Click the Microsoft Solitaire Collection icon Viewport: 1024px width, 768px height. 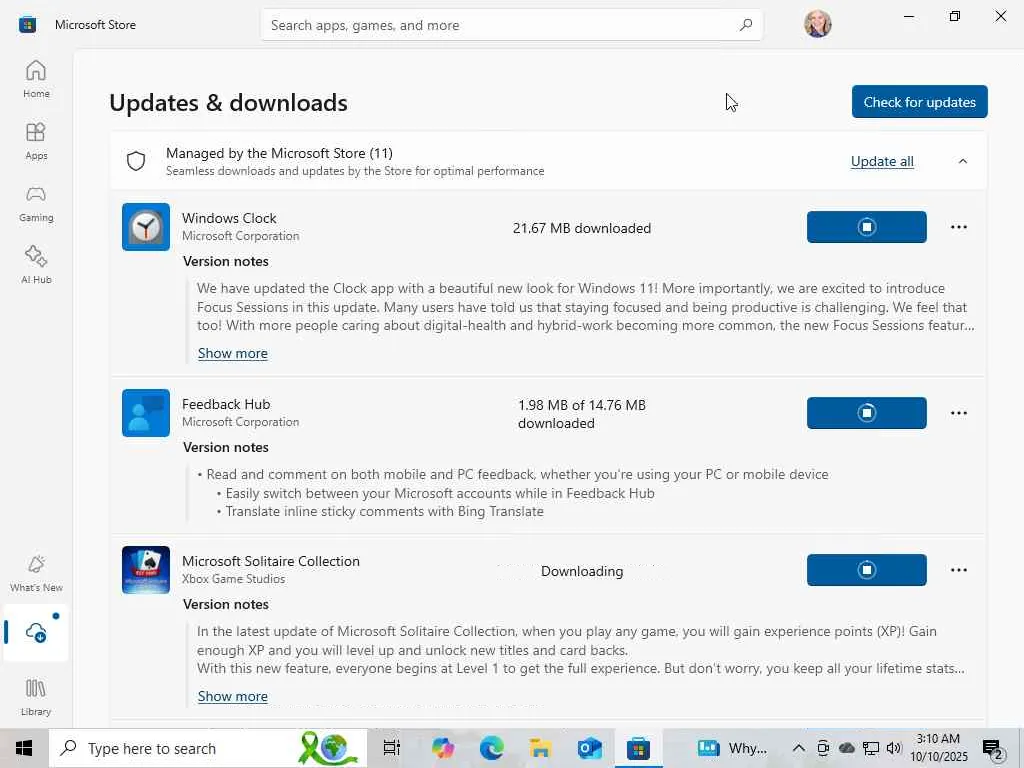146,569
